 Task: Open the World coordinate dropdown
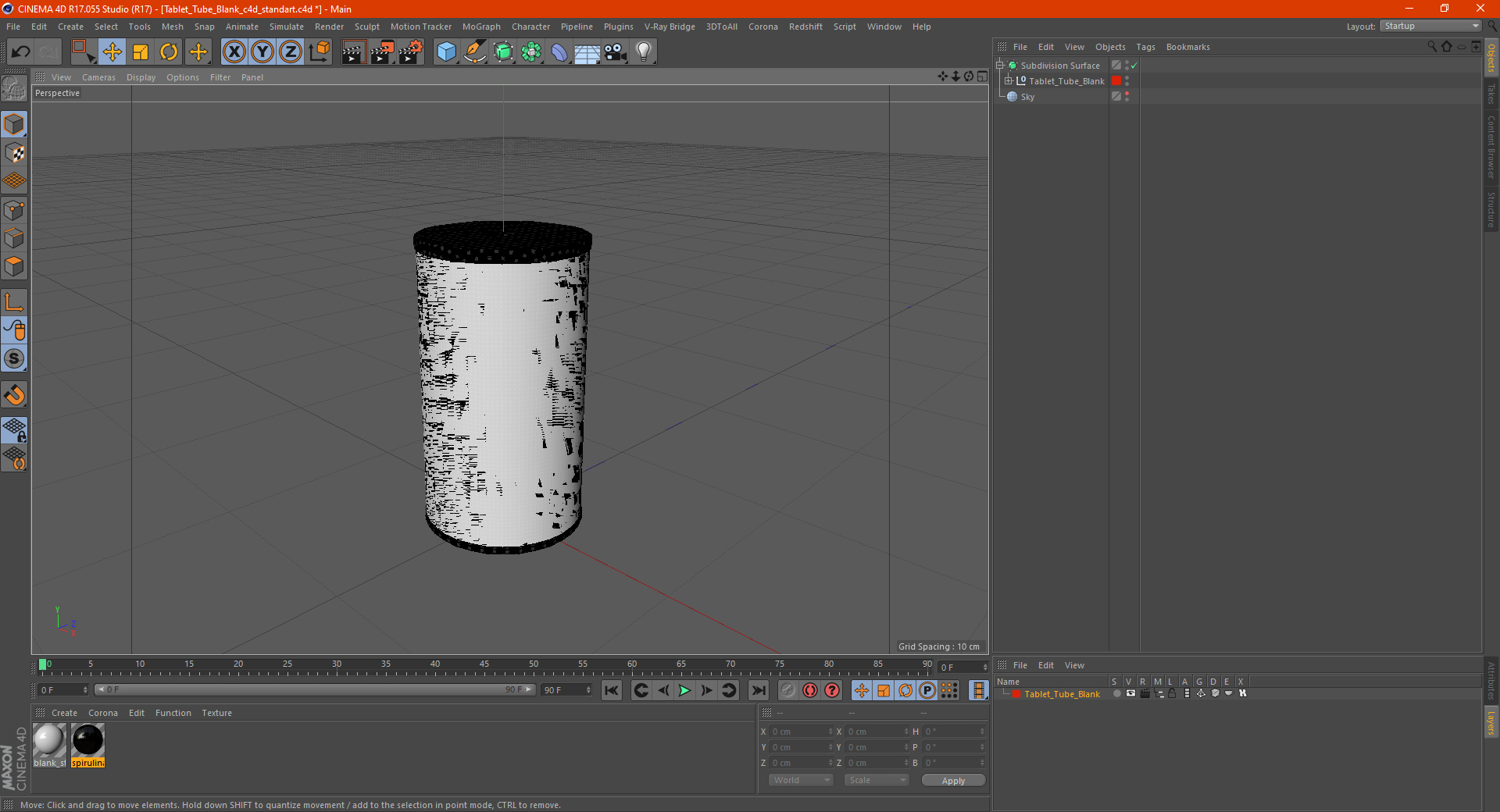click(x=801, y=780)
